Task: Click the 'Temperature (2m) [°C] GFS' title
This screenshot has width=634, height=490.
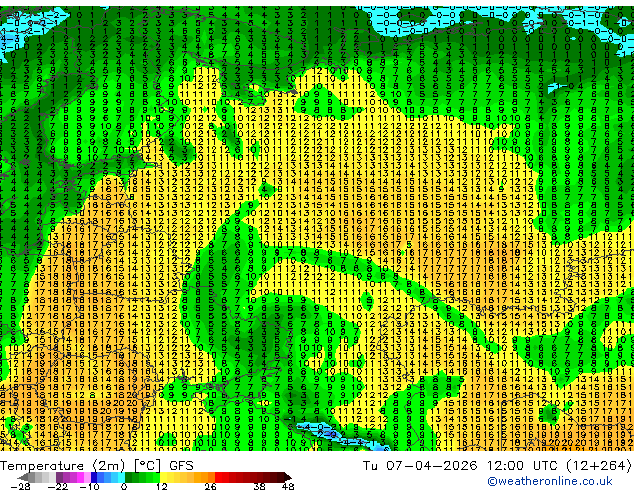Action: 97,466
